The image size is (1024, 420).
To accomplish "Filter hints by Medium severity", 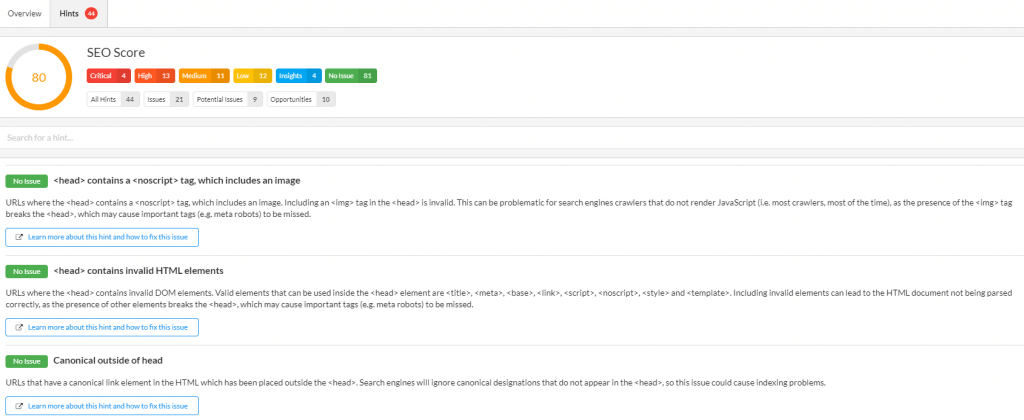I will [x=205, y=76].
